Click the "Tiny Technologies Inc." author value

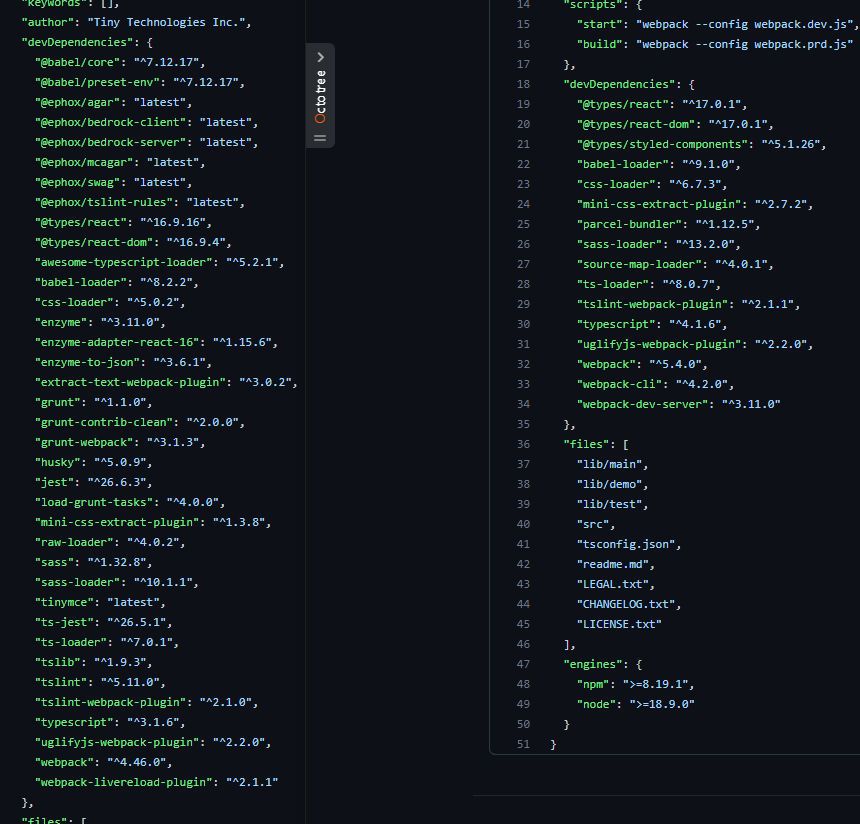166,22
